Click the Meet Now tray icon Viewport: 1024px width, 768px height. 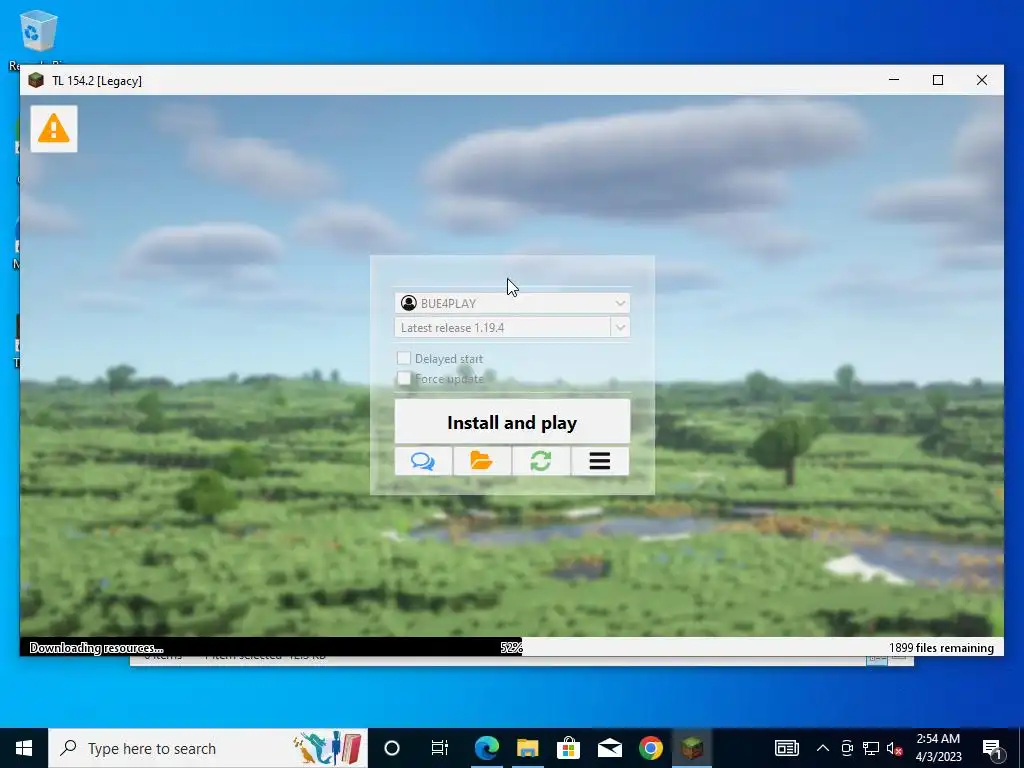(846, 748)
